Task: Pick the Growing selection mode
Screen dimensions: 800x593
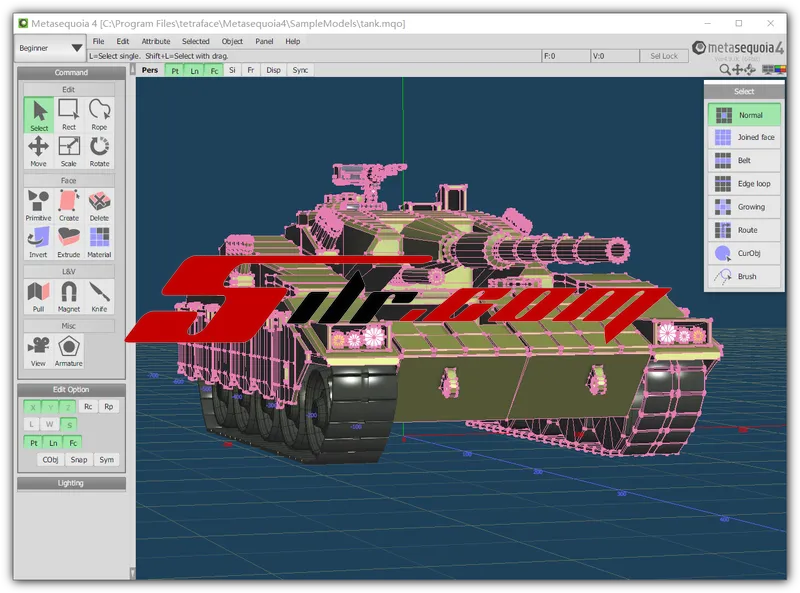Action: point(744,207)
